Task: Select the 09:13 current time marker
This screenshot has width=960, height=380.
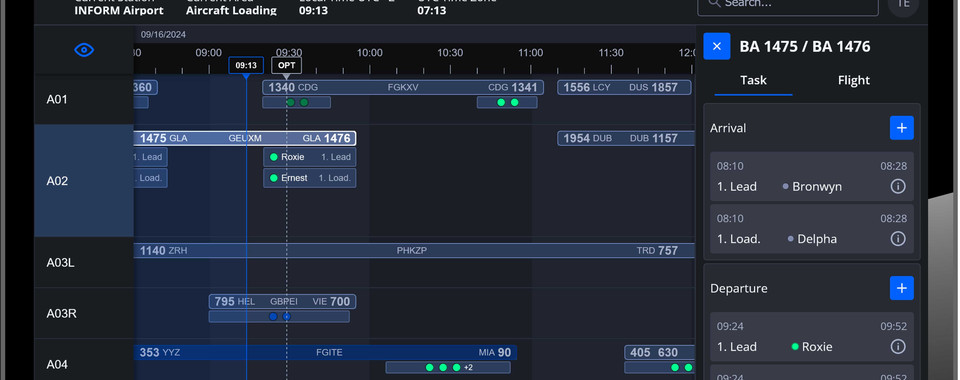Action: click(246, 65)
